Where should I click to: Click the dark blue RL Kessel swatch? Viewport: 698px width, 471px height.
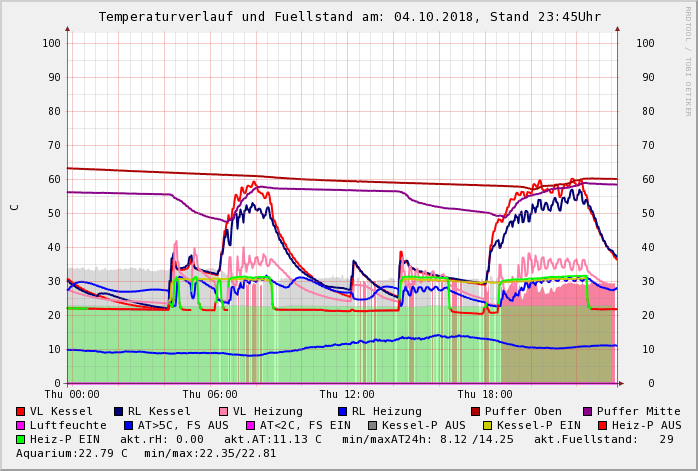[x=119, y=411]
